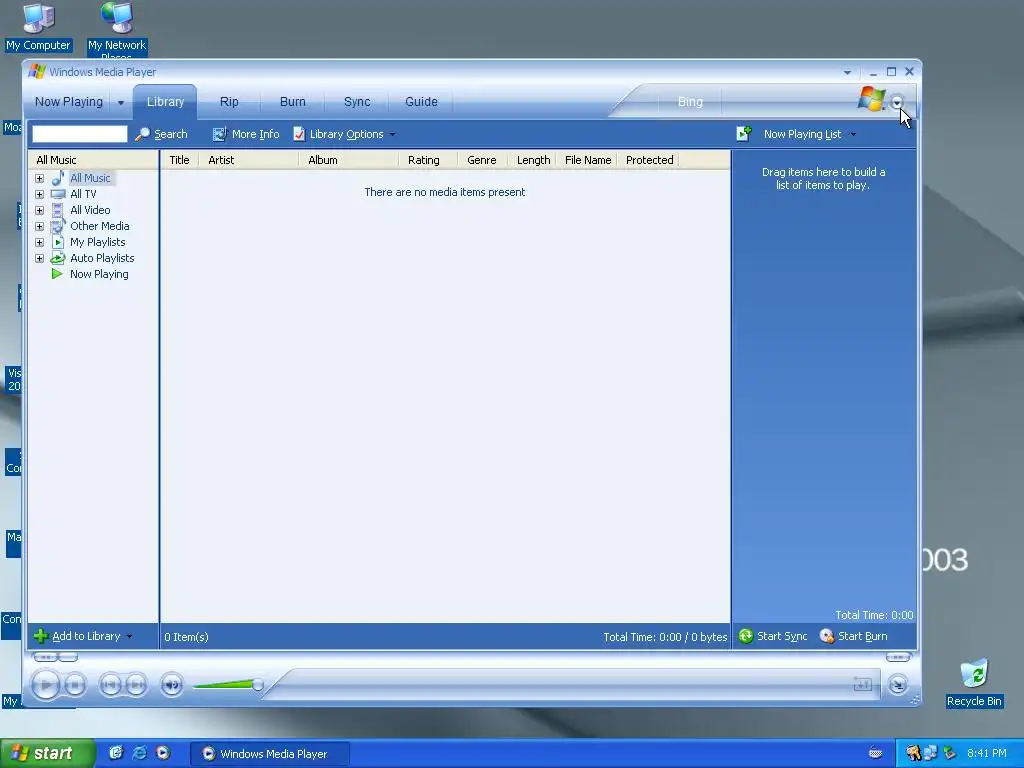1024x768 pixels.
Task: Sort by the Length column header
Action: (x=532, y=160)
